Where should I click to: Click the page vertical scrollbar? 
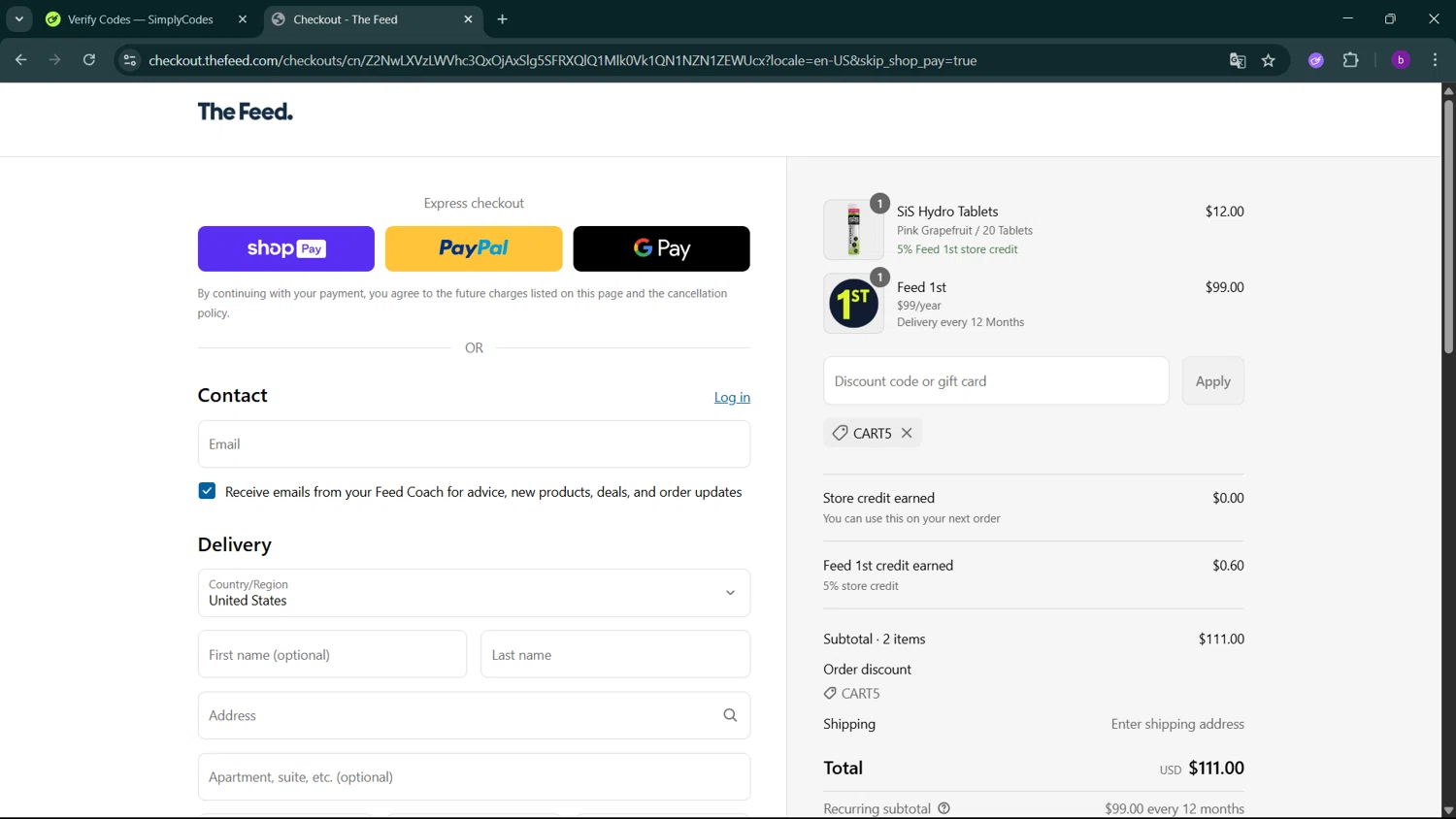[x=1448, y=225]
